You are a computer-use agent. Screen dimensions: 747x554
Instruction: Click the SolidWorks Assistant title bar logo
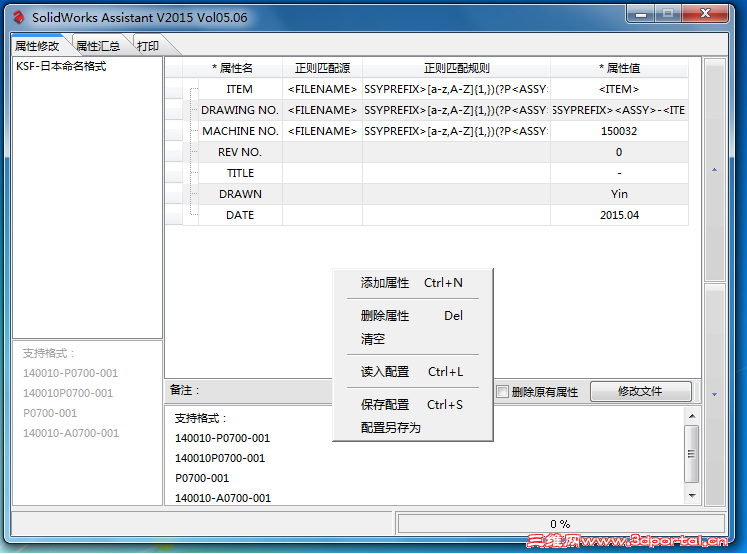coord(19,18)
